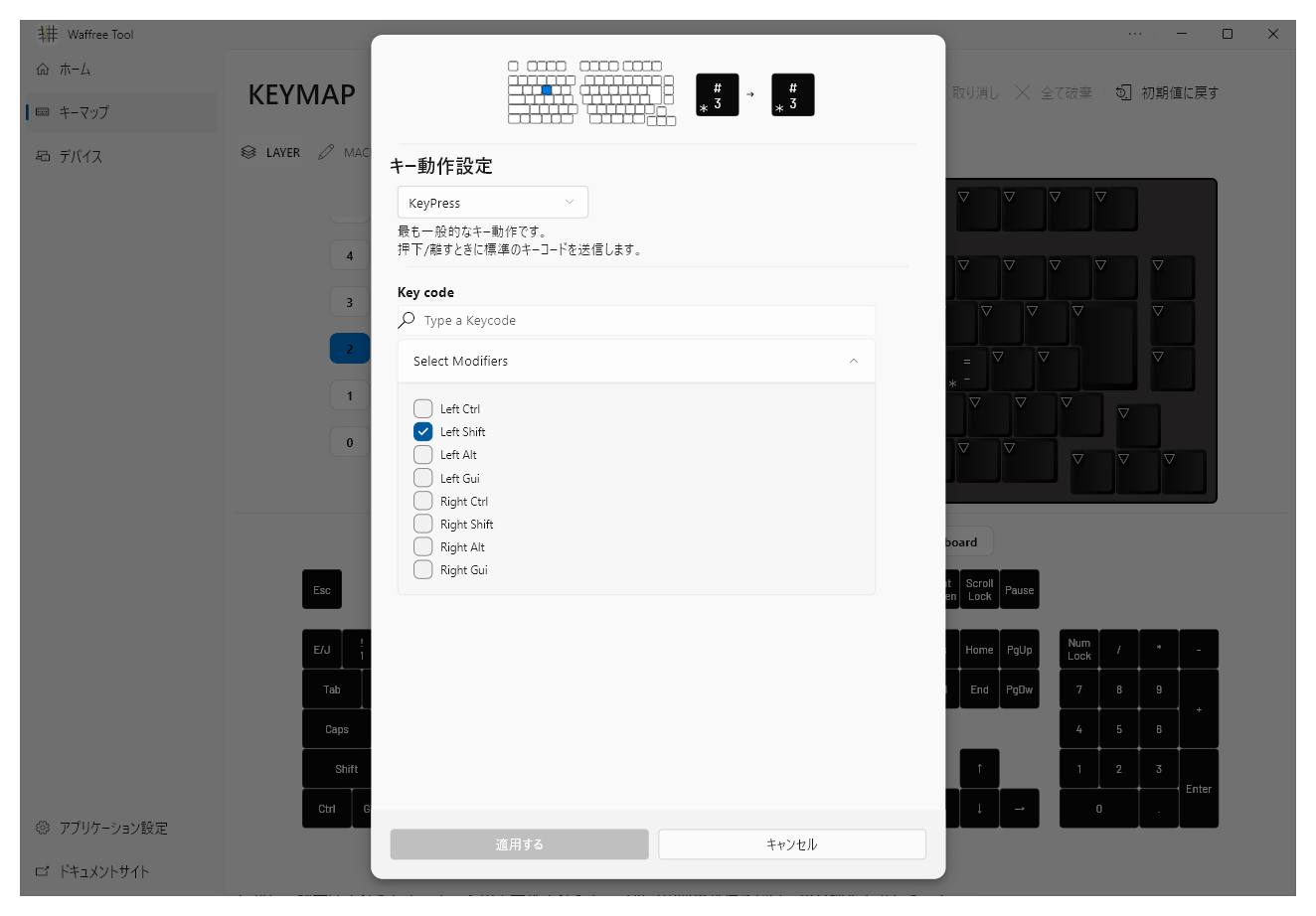The image size is (1316, 916).
Task: Open the ホーム home page in sidebar
Action: tap(119, 70)
